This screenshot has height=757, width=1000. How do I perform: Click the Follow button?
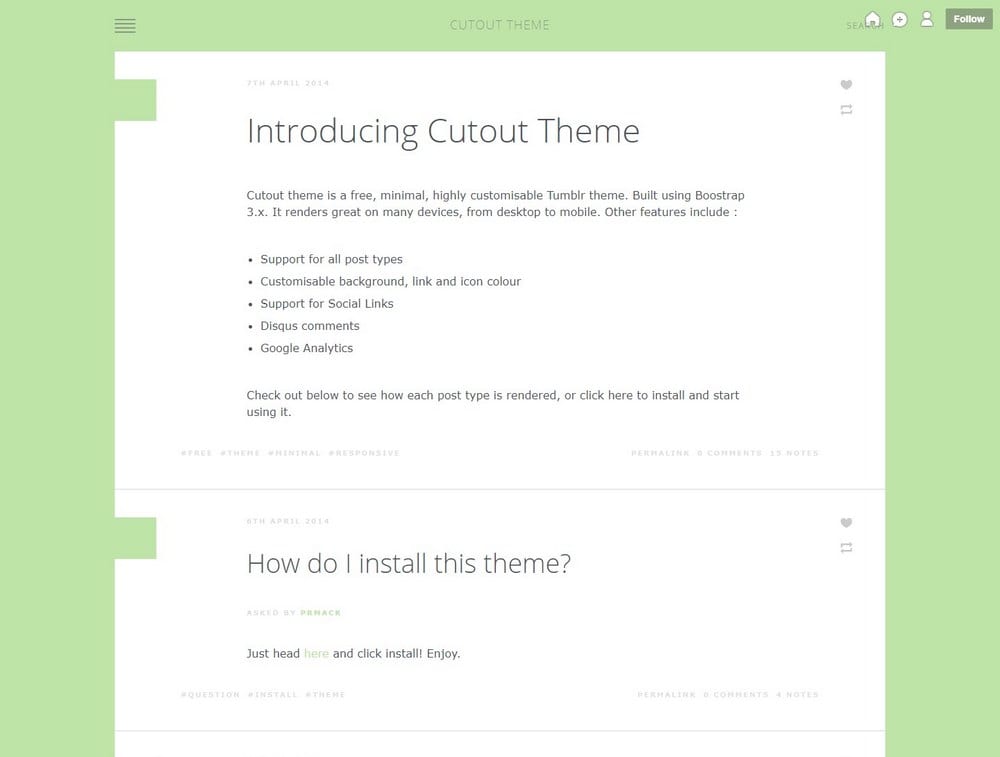tap(968, 19)
